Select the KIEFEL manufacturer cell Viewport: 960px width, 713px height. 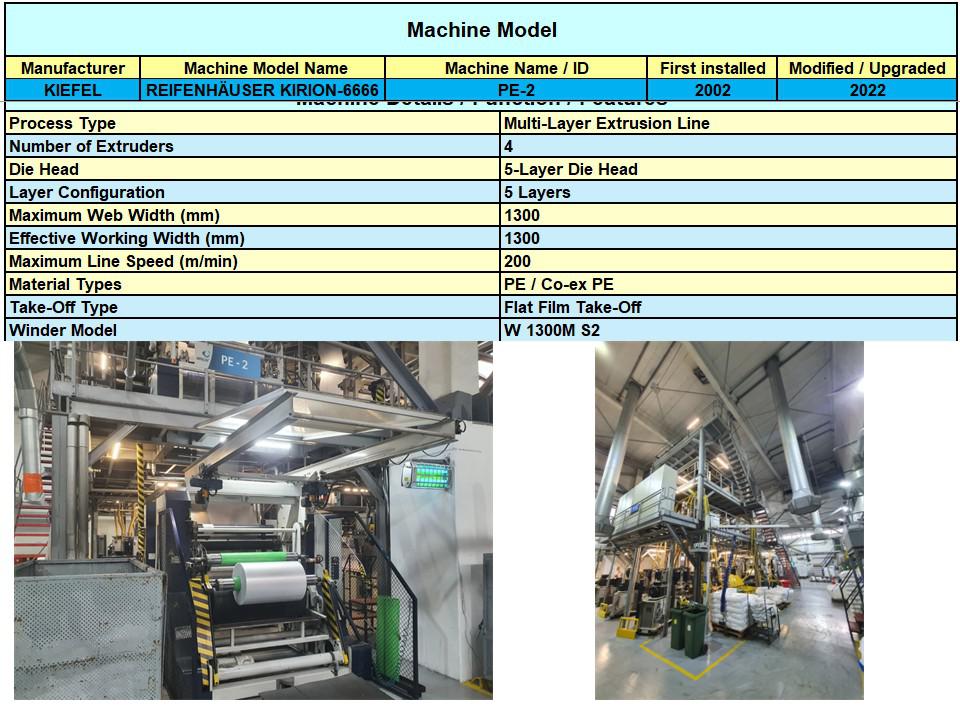tap(73, 90)
